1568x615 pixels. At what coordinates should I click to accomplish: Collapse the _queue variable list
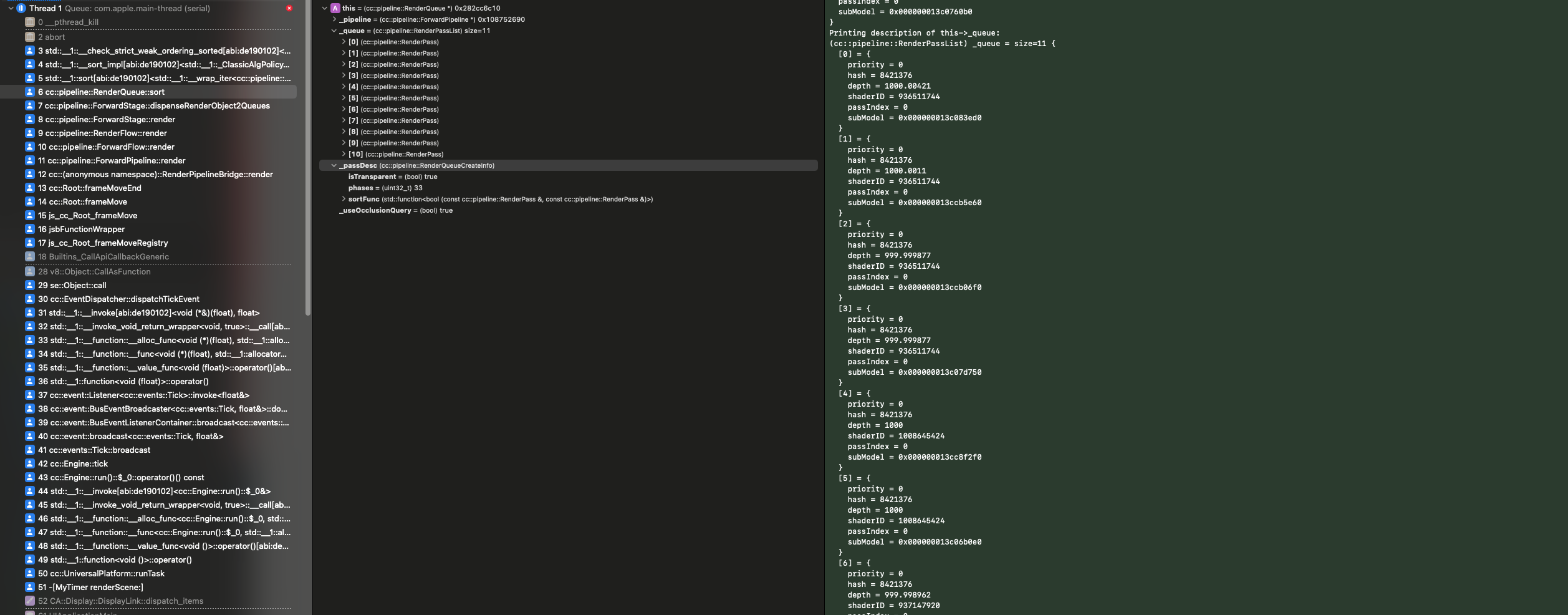[x=334, y=31]
